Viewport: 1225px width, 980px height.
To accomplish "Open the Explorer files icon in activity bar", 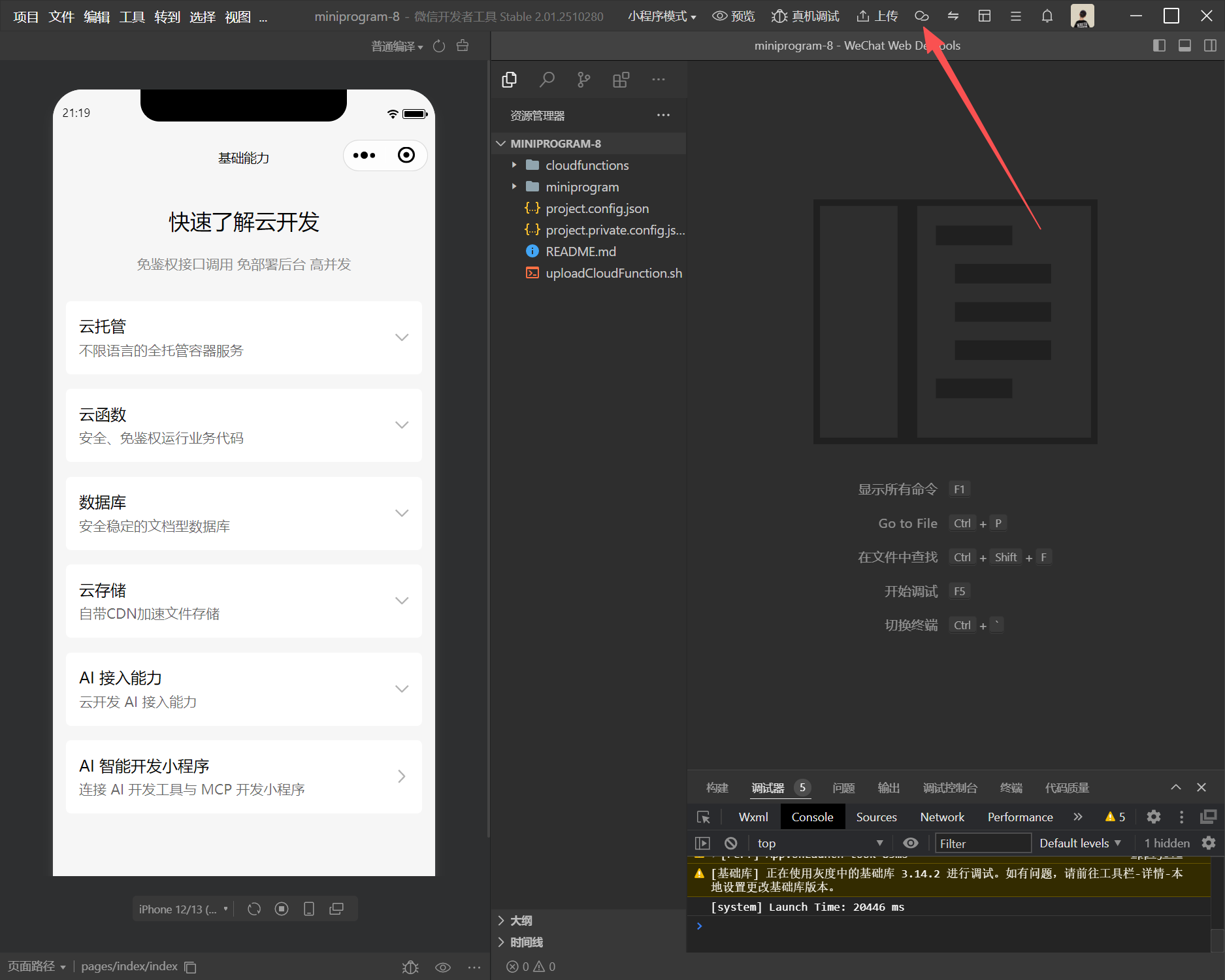I will click(510, 80).
